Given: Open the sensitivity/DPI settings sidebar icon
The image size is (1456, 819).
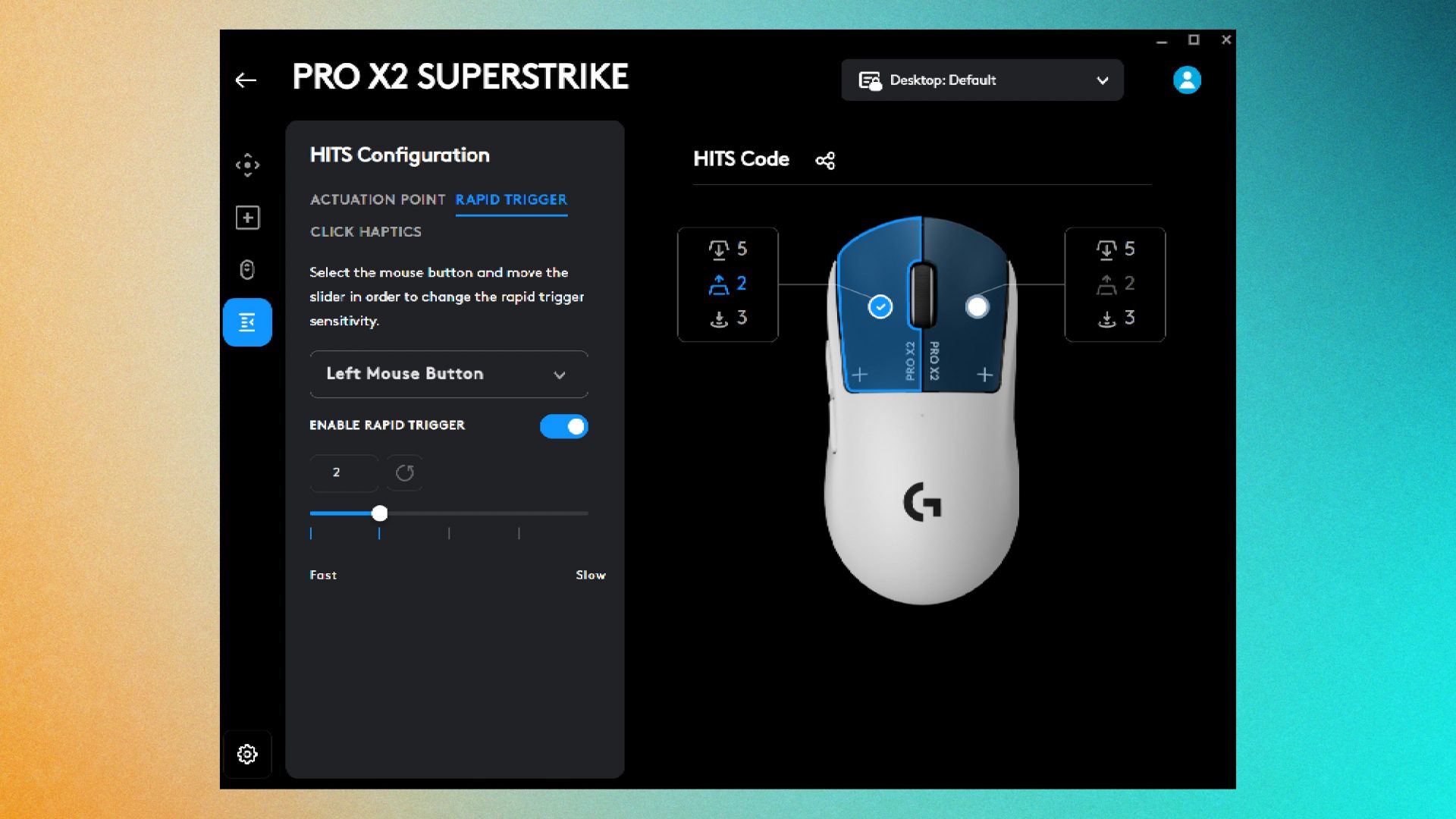Looking at the screenshot, I should [x=247, y=165].
